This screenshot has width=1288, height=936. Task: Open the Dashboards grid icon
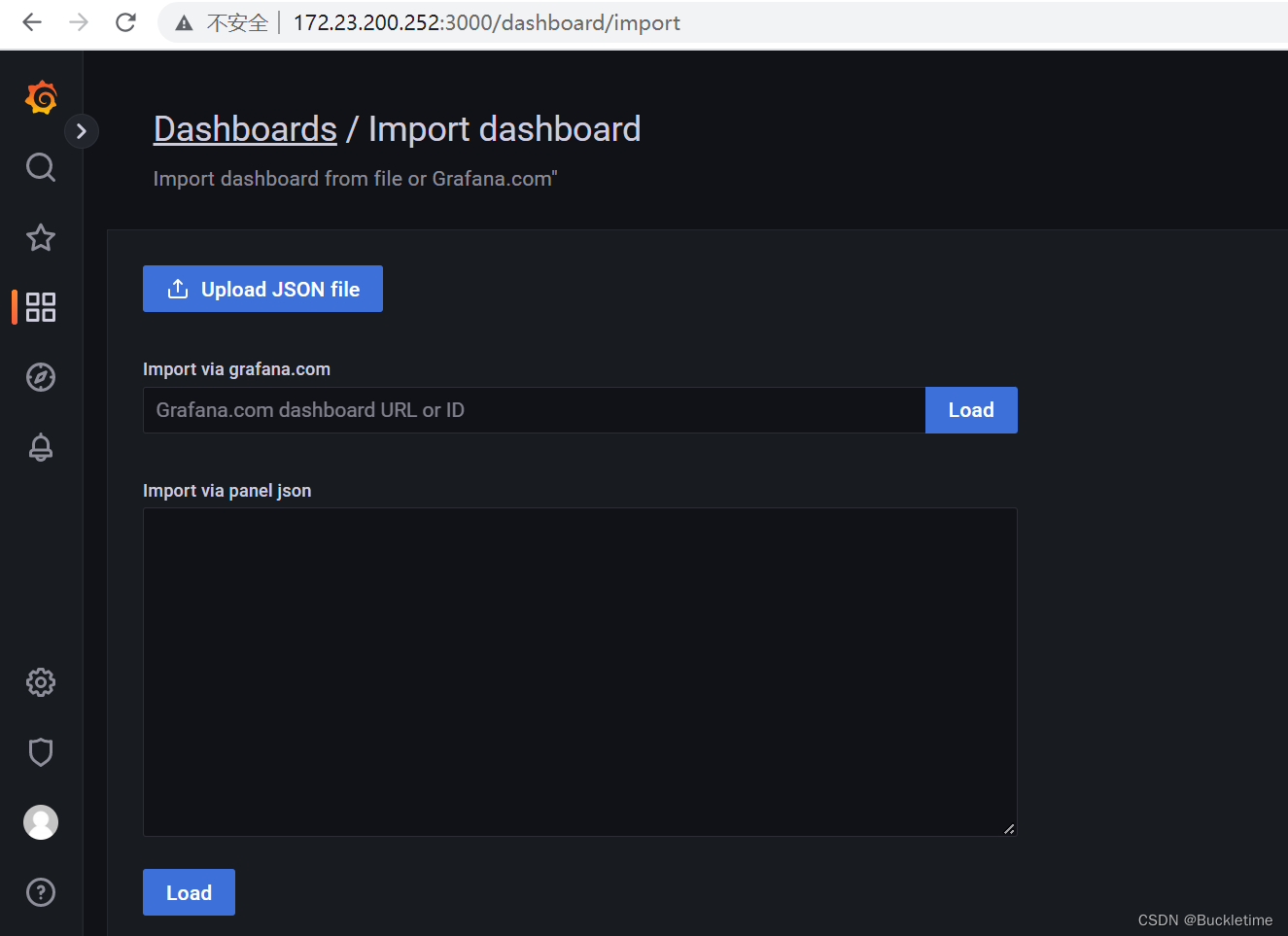pyautogui.click(x=41, y=307)
